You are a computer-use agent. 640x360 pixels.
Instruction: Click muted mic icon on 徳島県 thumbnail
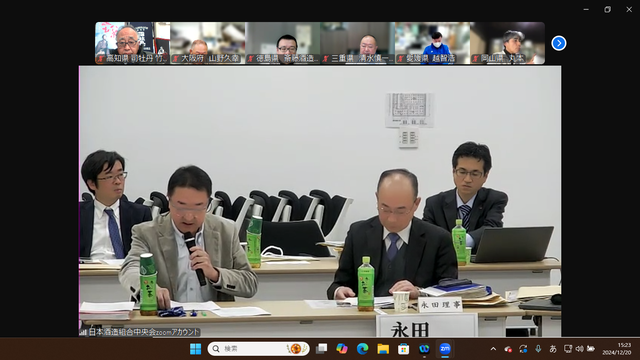[x=251, y=59]
